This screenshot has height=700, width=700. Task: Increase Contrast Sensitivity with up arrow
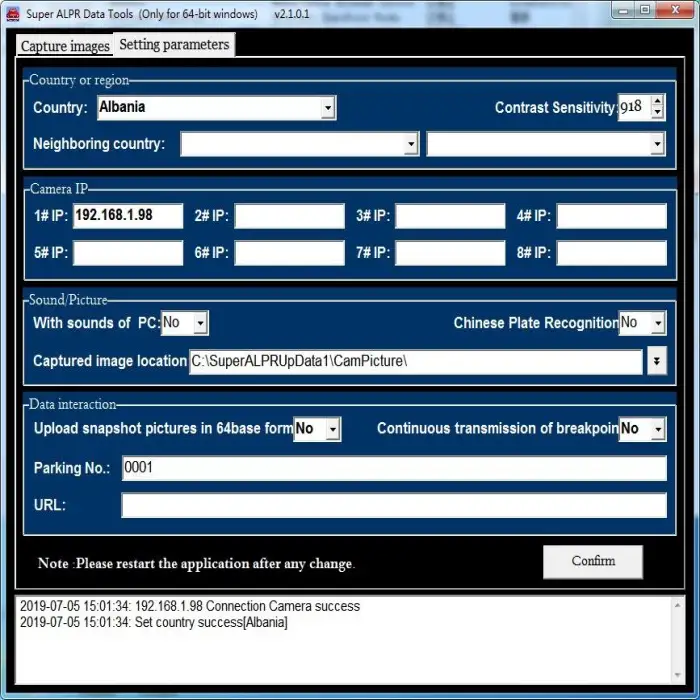point(657,101)
